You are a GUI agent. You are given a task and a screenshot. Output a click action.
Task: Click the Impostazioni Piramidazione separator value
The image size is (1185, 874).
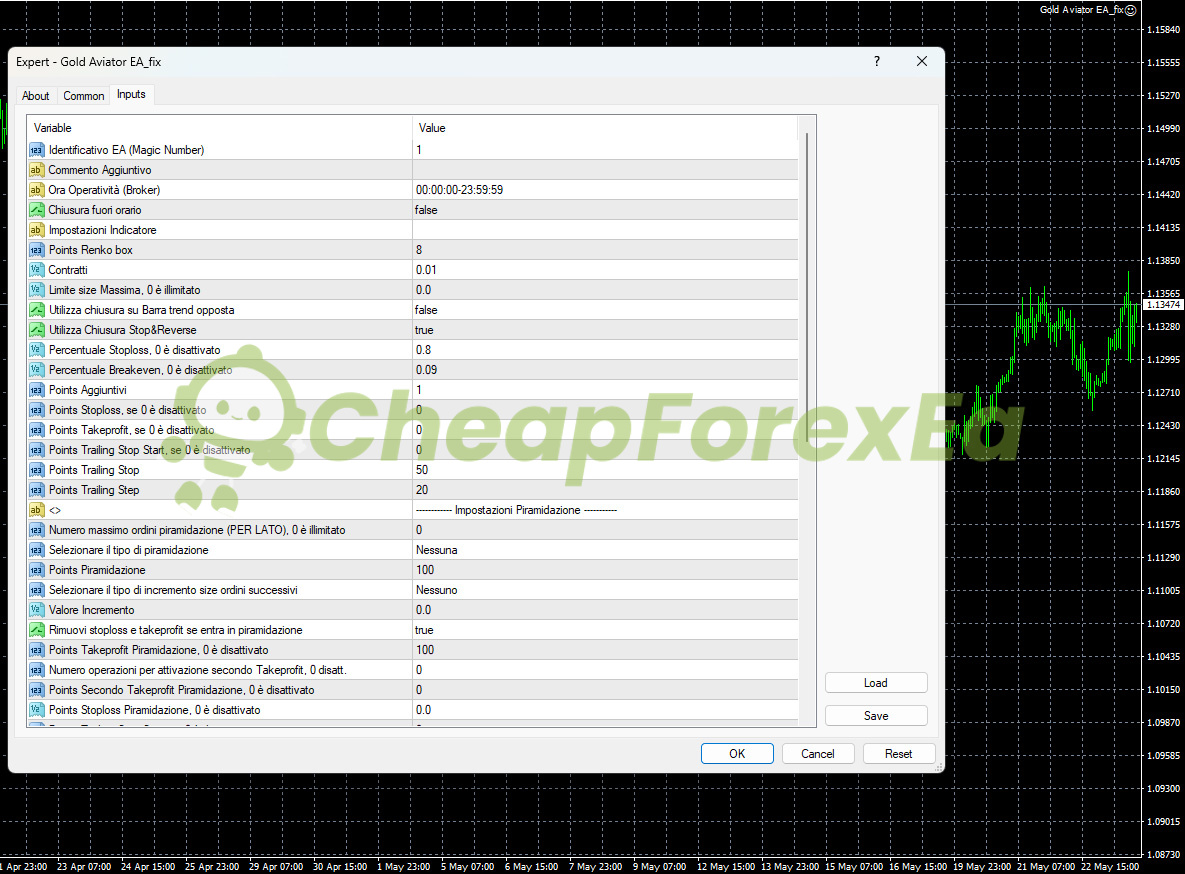click(x=605, y=510)
